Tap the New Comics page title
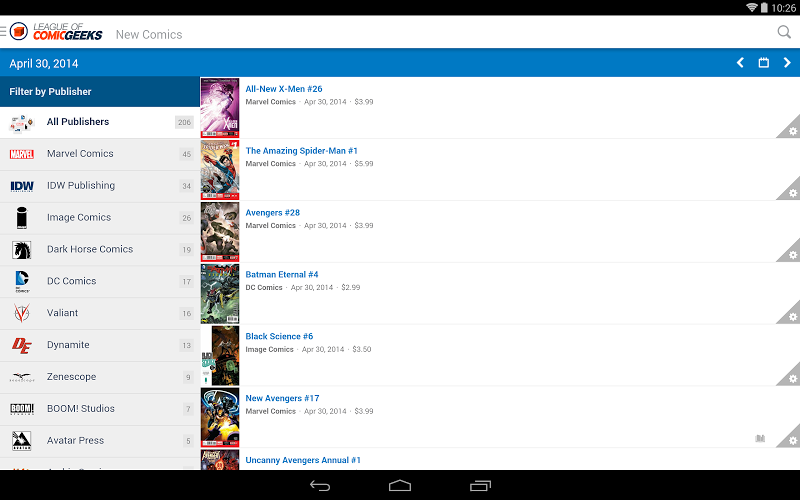The image size is (800, 500). tap(149, 34)
